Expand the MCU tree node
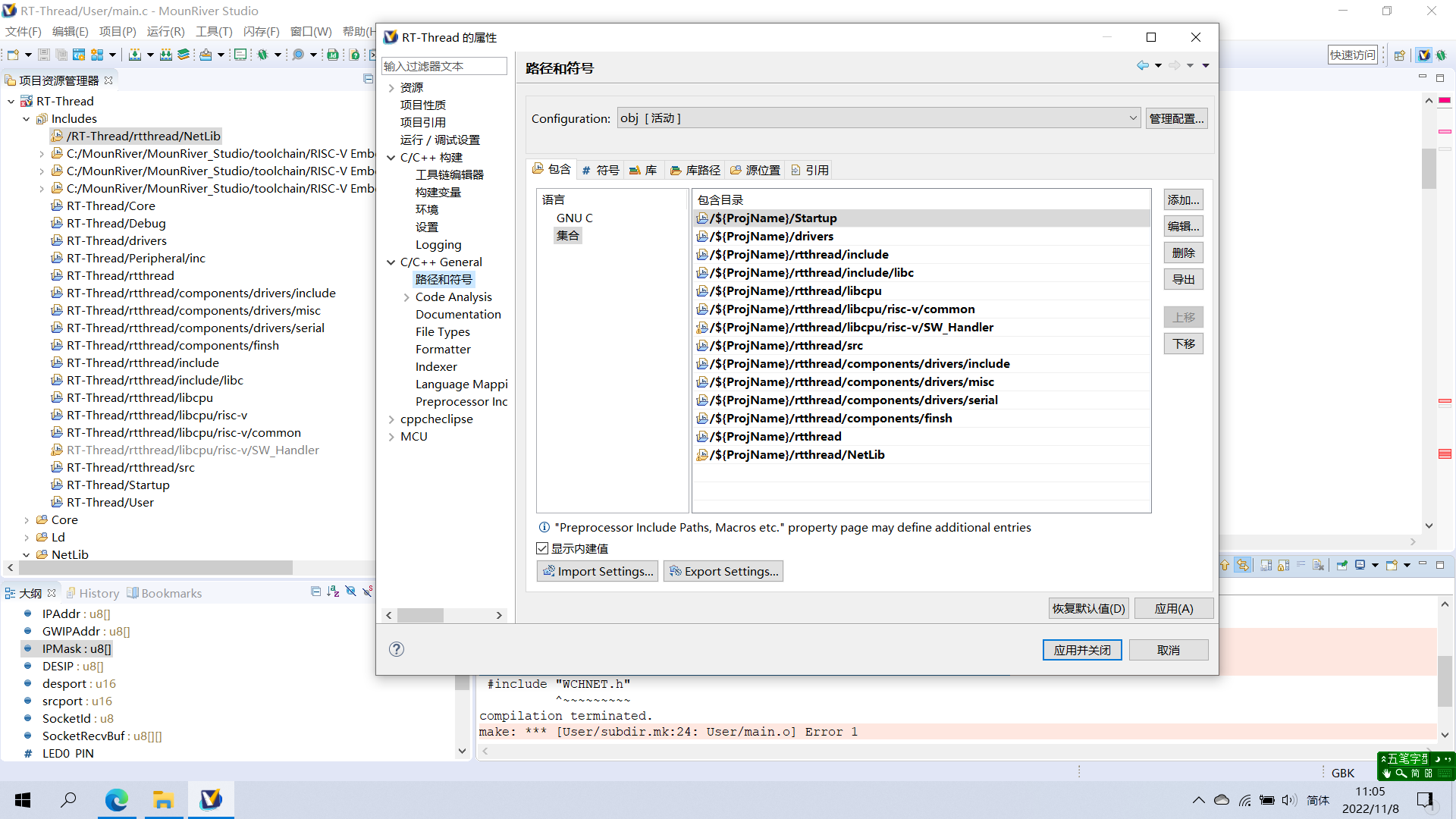 [x=391, y=437]
